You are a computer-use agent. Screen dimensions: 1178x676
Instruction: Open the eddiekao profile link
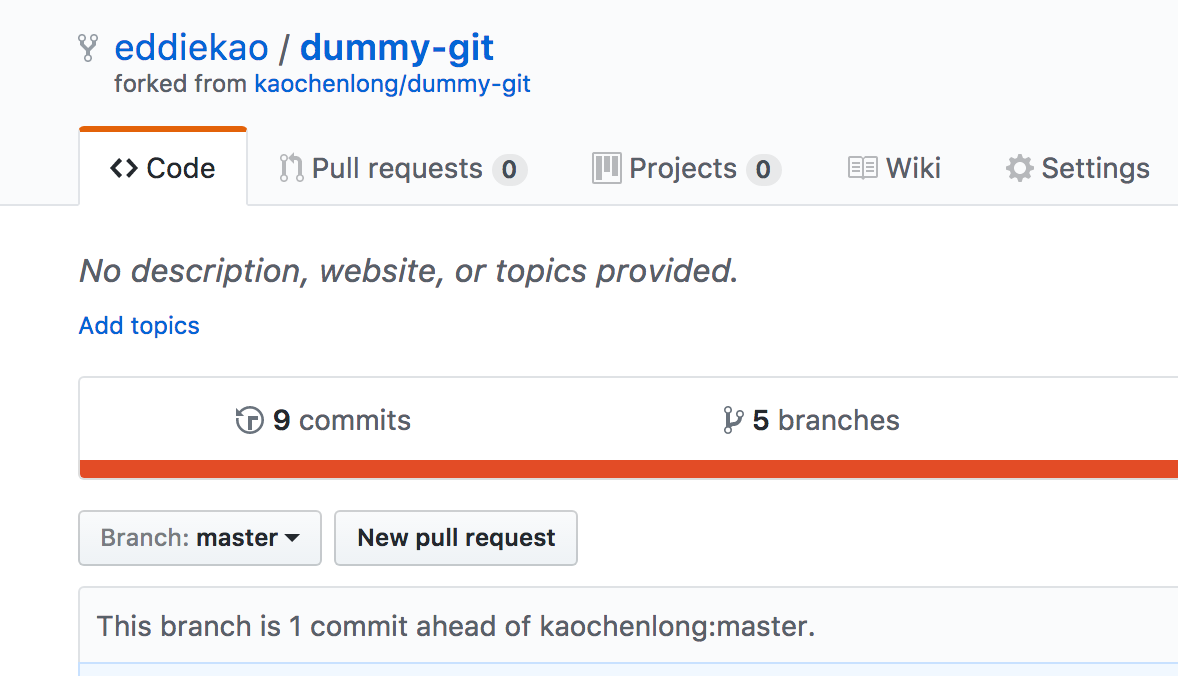click(x=191, y=46)
